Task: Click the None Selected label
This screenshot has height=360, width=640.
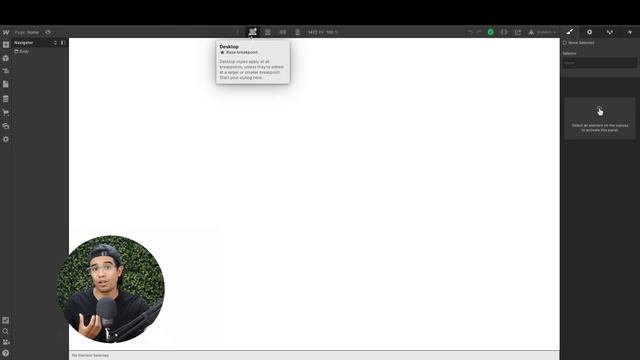Action: point(581,43)
